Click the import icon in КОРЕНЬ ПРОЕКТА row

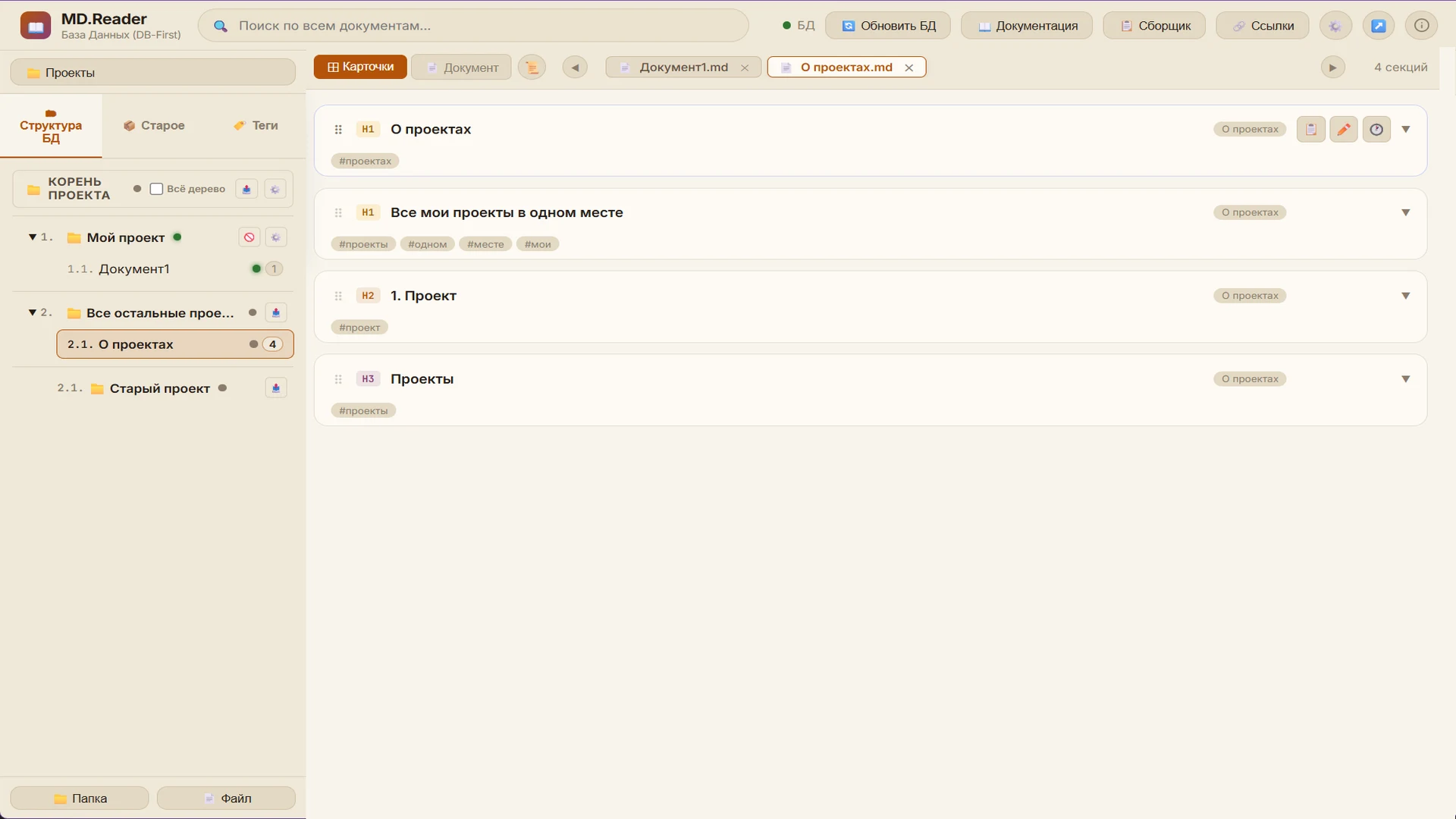pyautogui.click(x=246, y=190)
